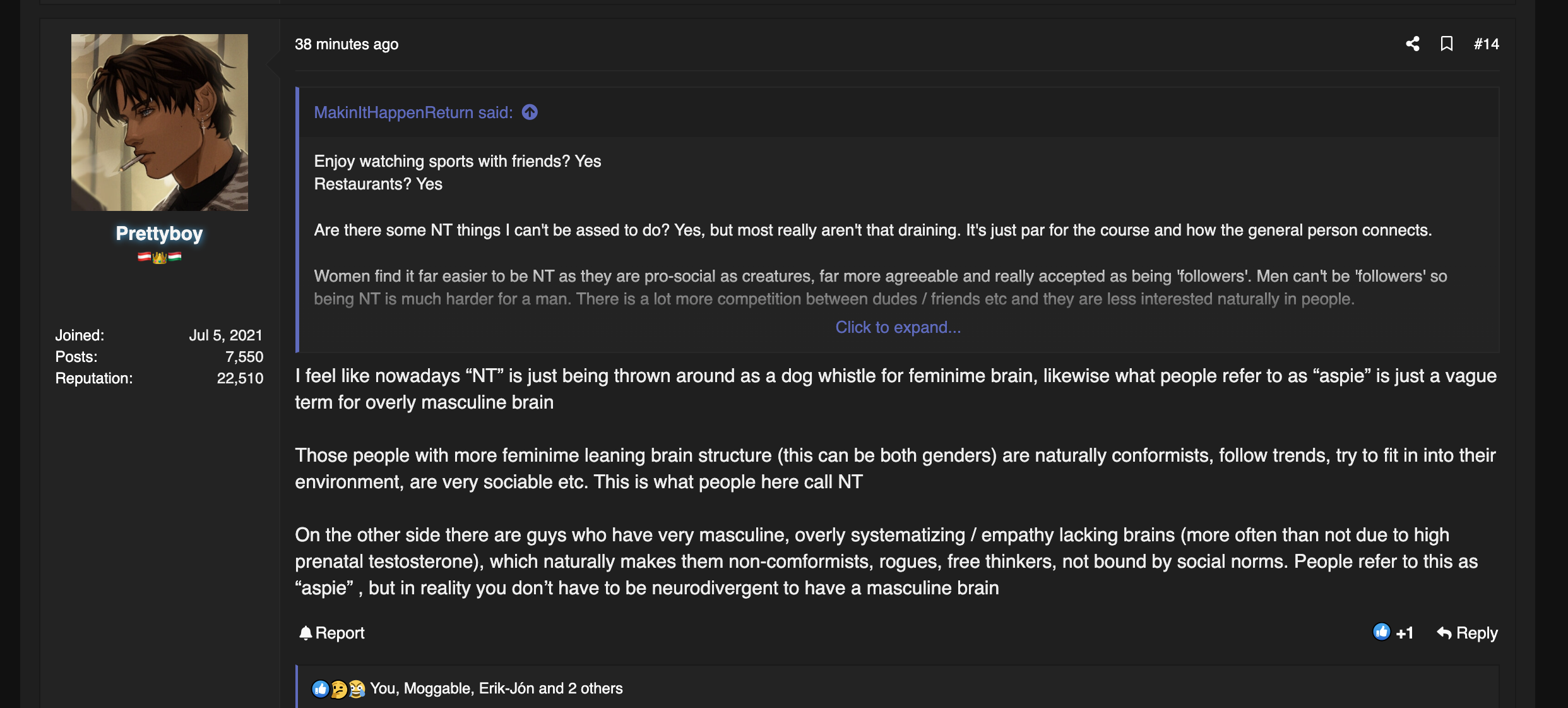Click the Report bell icon
This screenshot has width=1568, height=708.
(x=306, y=633)
